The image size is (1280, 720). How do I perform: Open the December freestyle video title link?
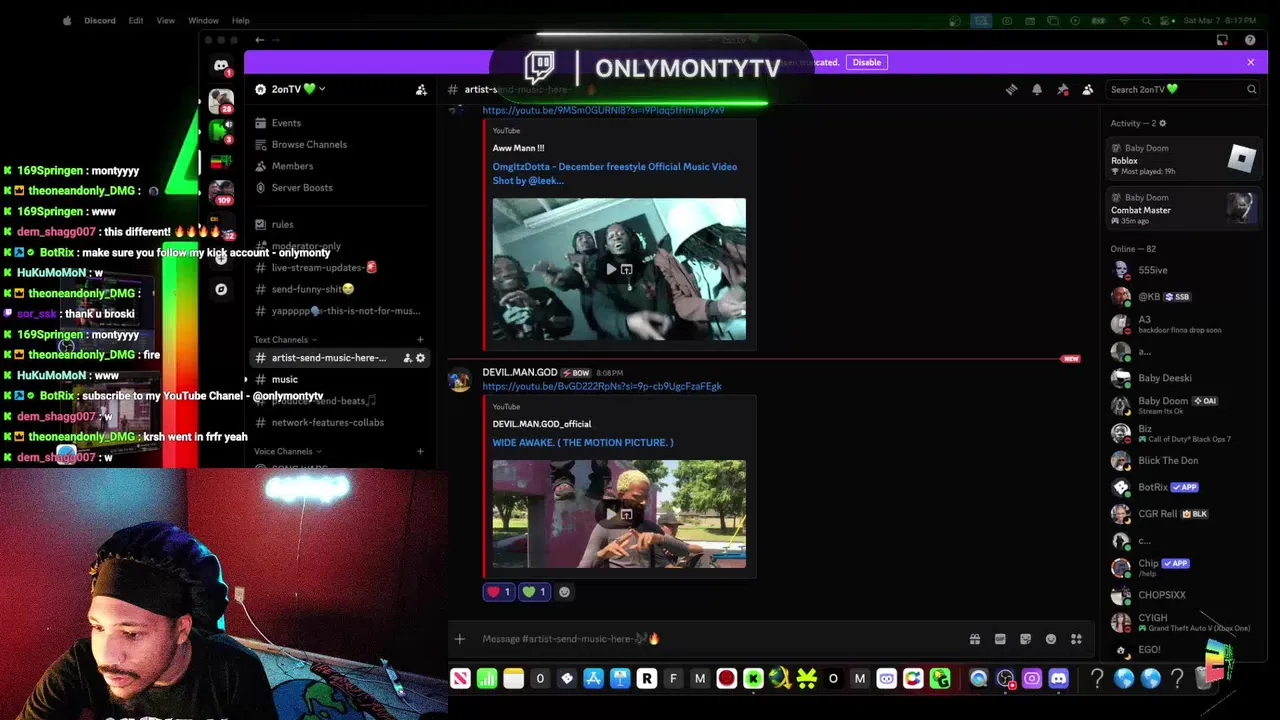614,173
